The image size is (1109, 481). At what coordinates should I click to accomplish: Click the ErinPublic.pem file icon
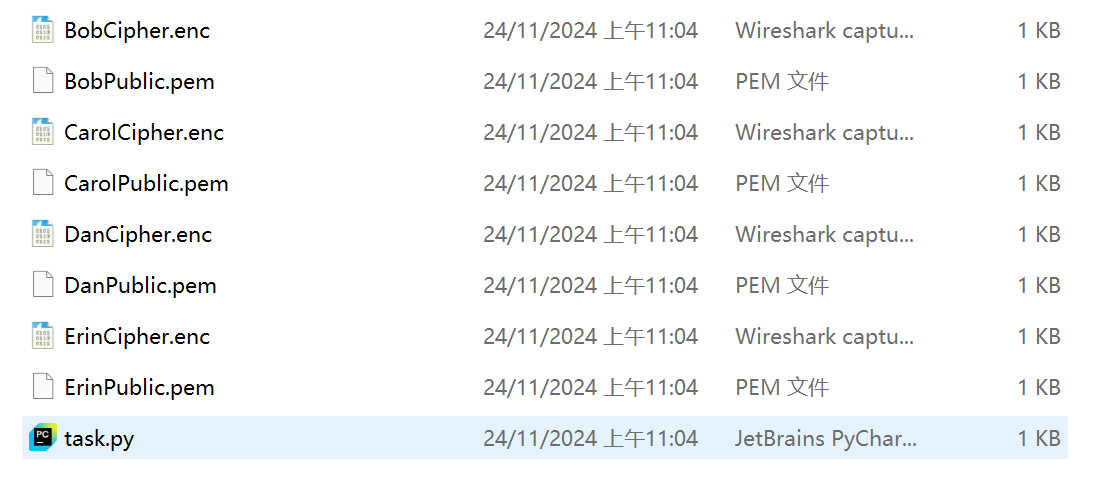click(x=42, y=387)
